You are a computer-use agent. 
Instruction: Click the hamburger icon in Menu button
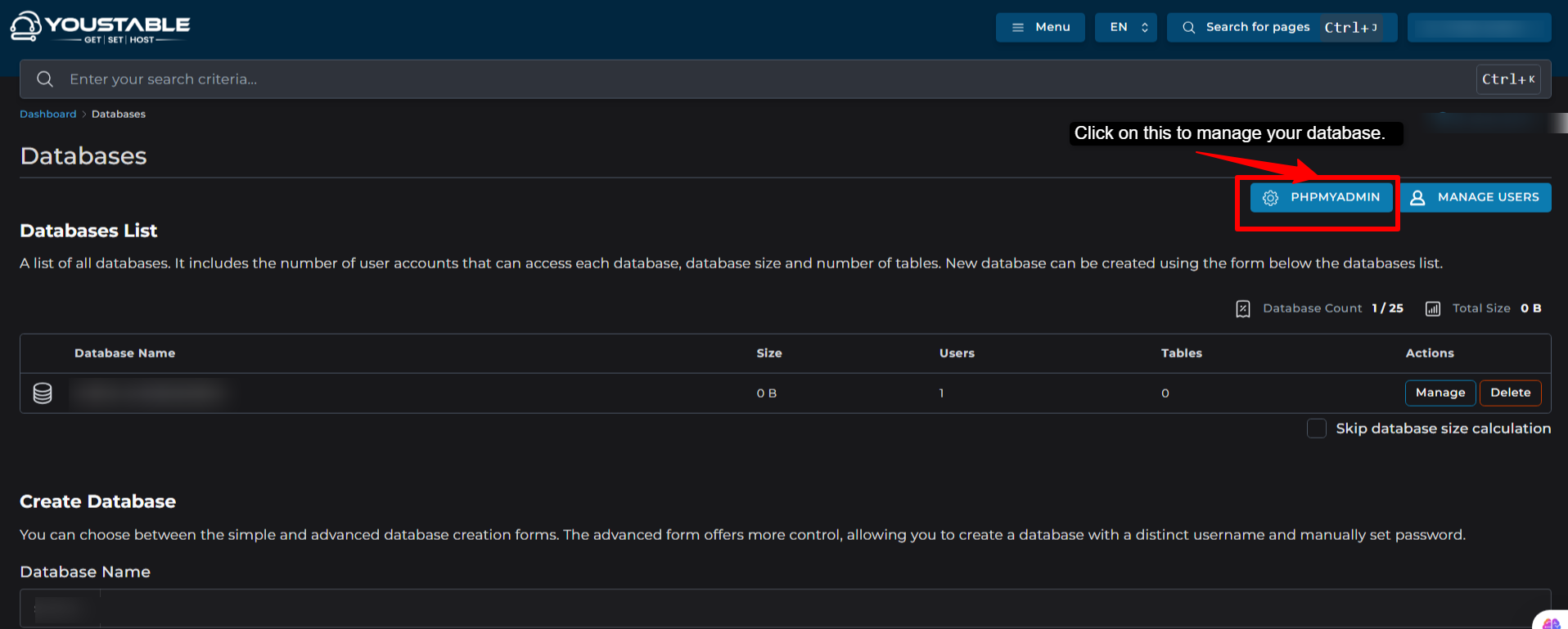1018,28
